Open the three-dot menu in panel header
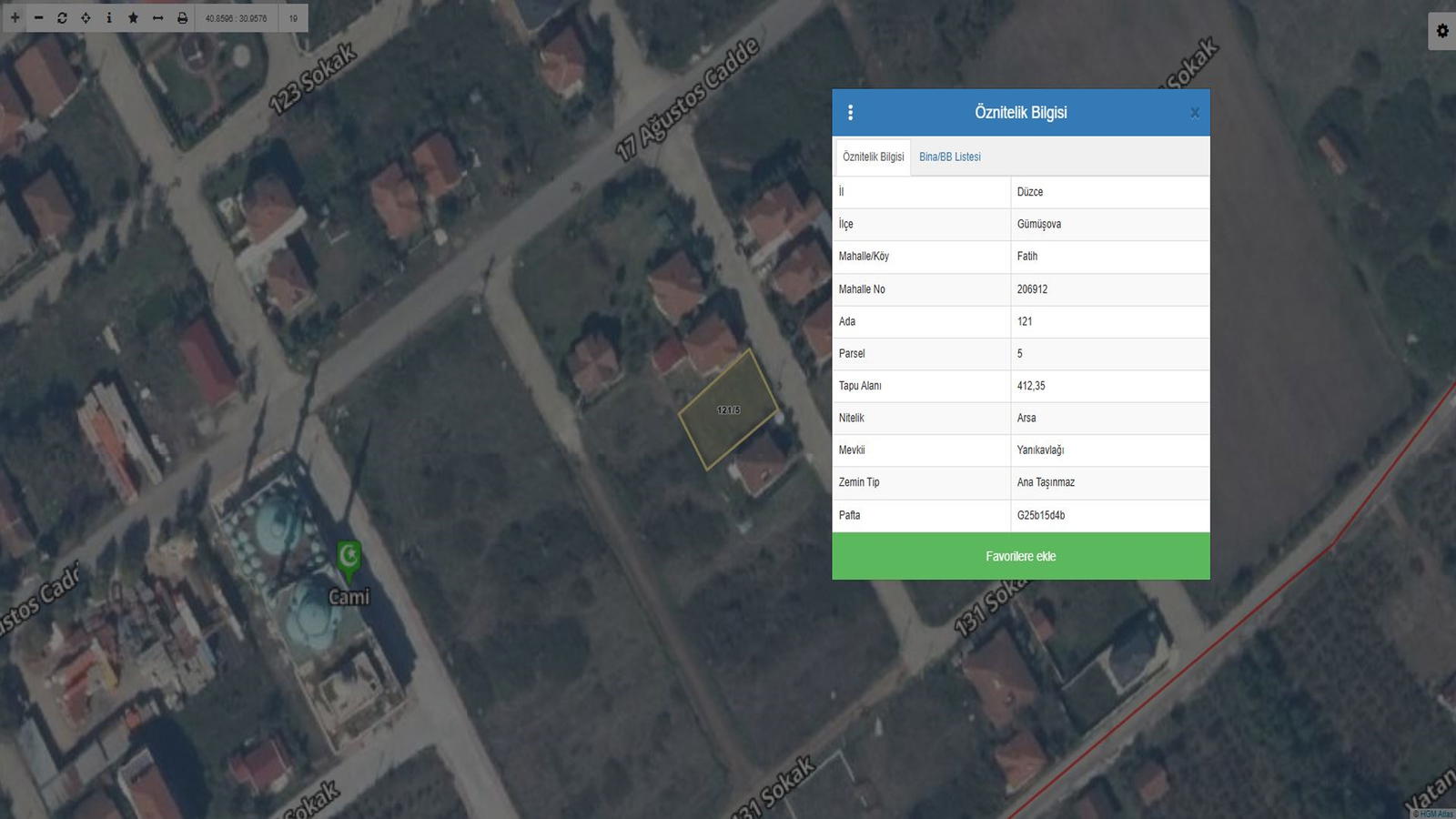The width and height of the screenshot is (1456, 819). coord(850,113)
